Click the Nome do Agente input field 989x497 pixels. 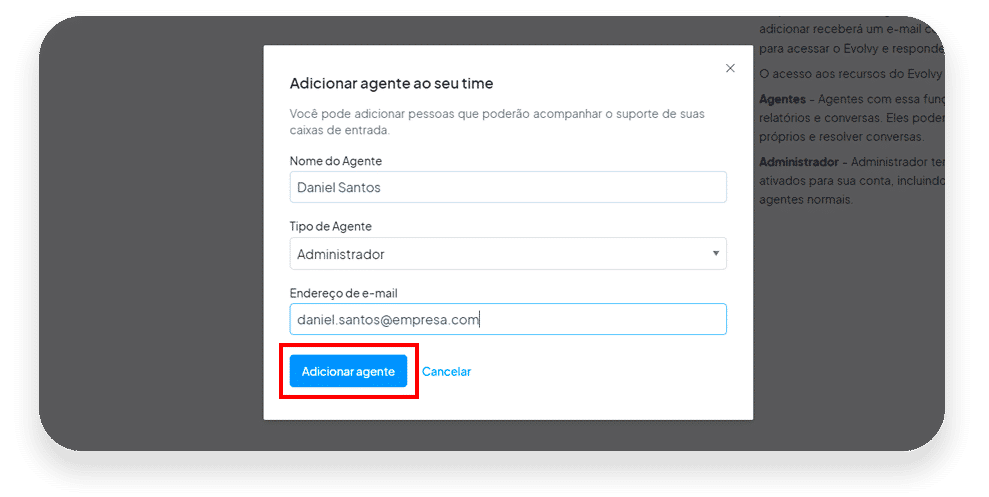[x=508, y=187]
